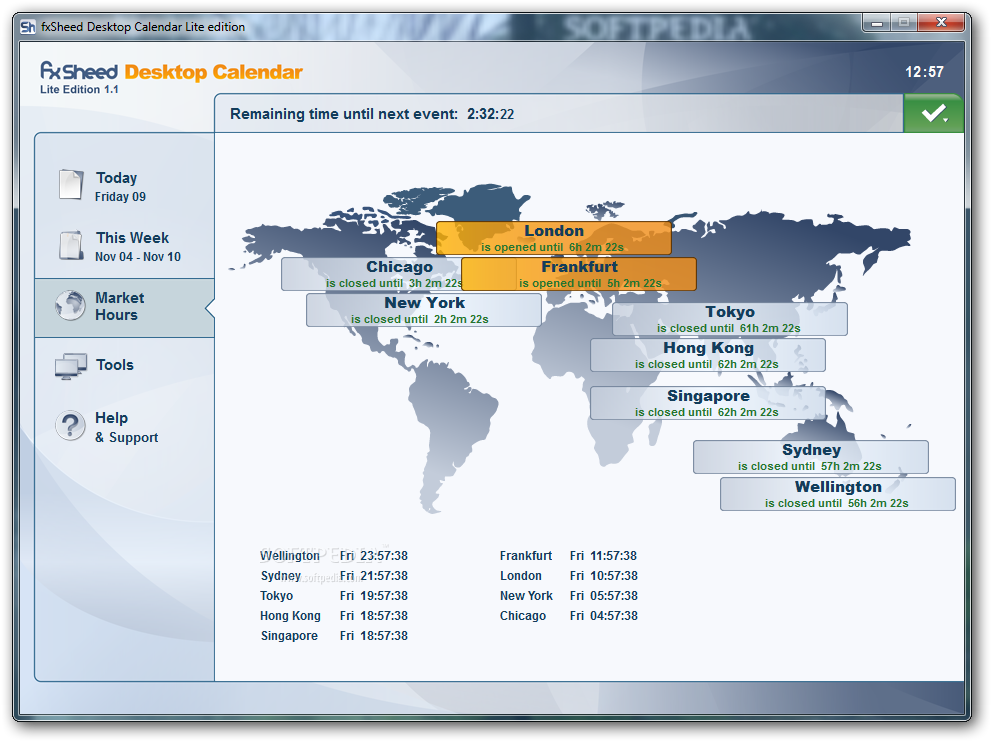This screenshot has width=992, height=742.
Task: Select the Wellington market box
Action: (x=838, y=493)
